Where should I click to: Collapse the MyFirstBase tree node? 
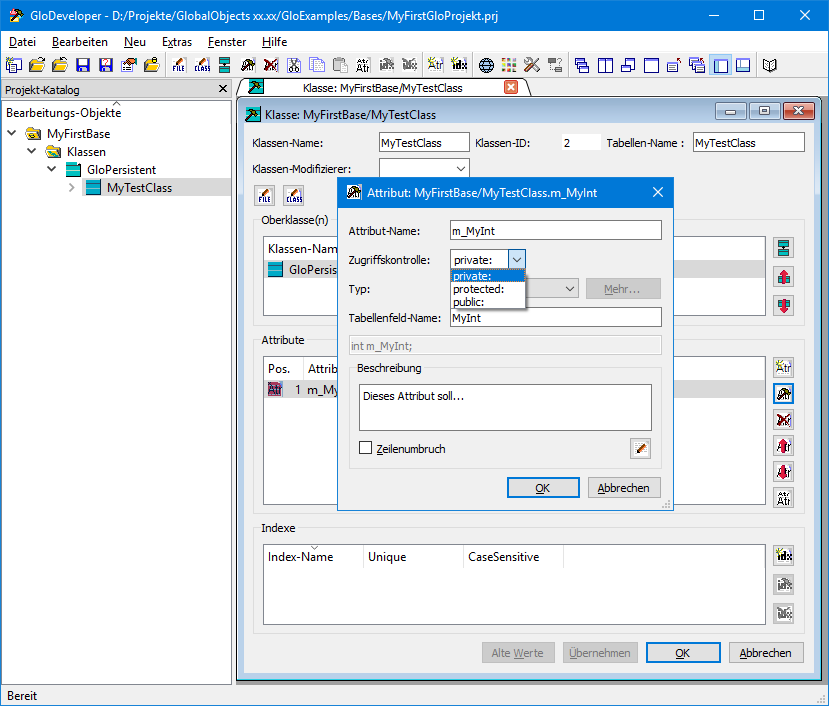12,133
